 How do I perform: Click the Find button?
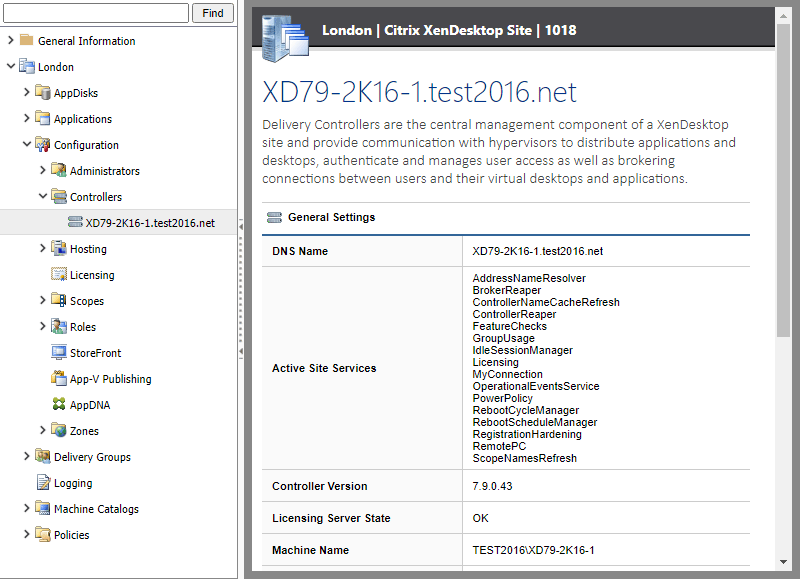[213, 13]
